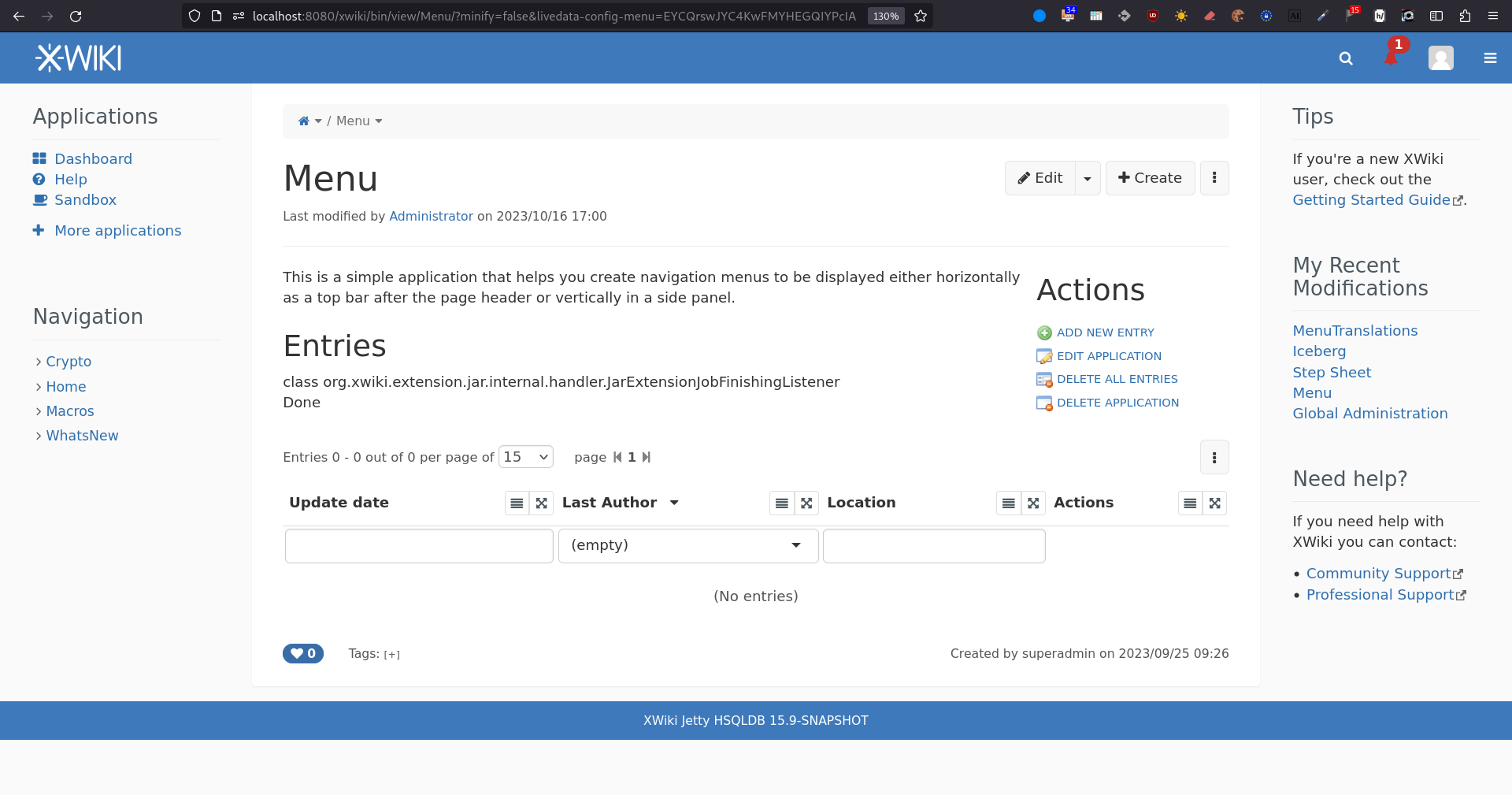
Task: Click the Dashboard application icon
Action: coord(39,158)
